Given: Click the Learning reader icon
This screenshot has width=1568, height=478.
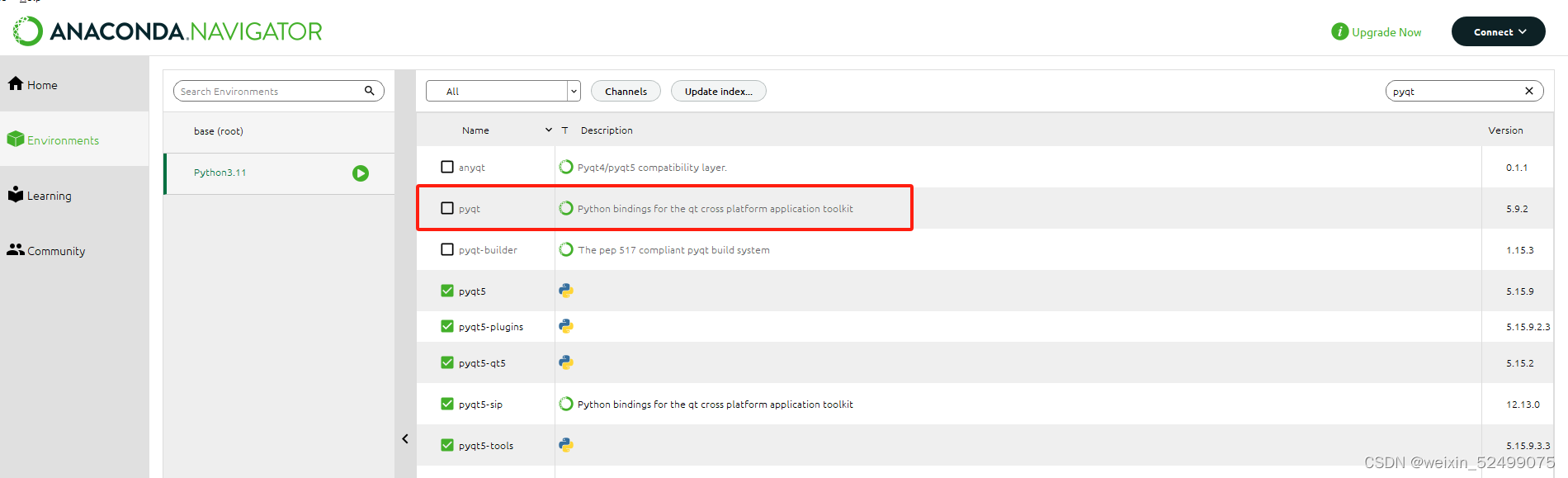Looking at the screenshot, I should tap(16, 194).
